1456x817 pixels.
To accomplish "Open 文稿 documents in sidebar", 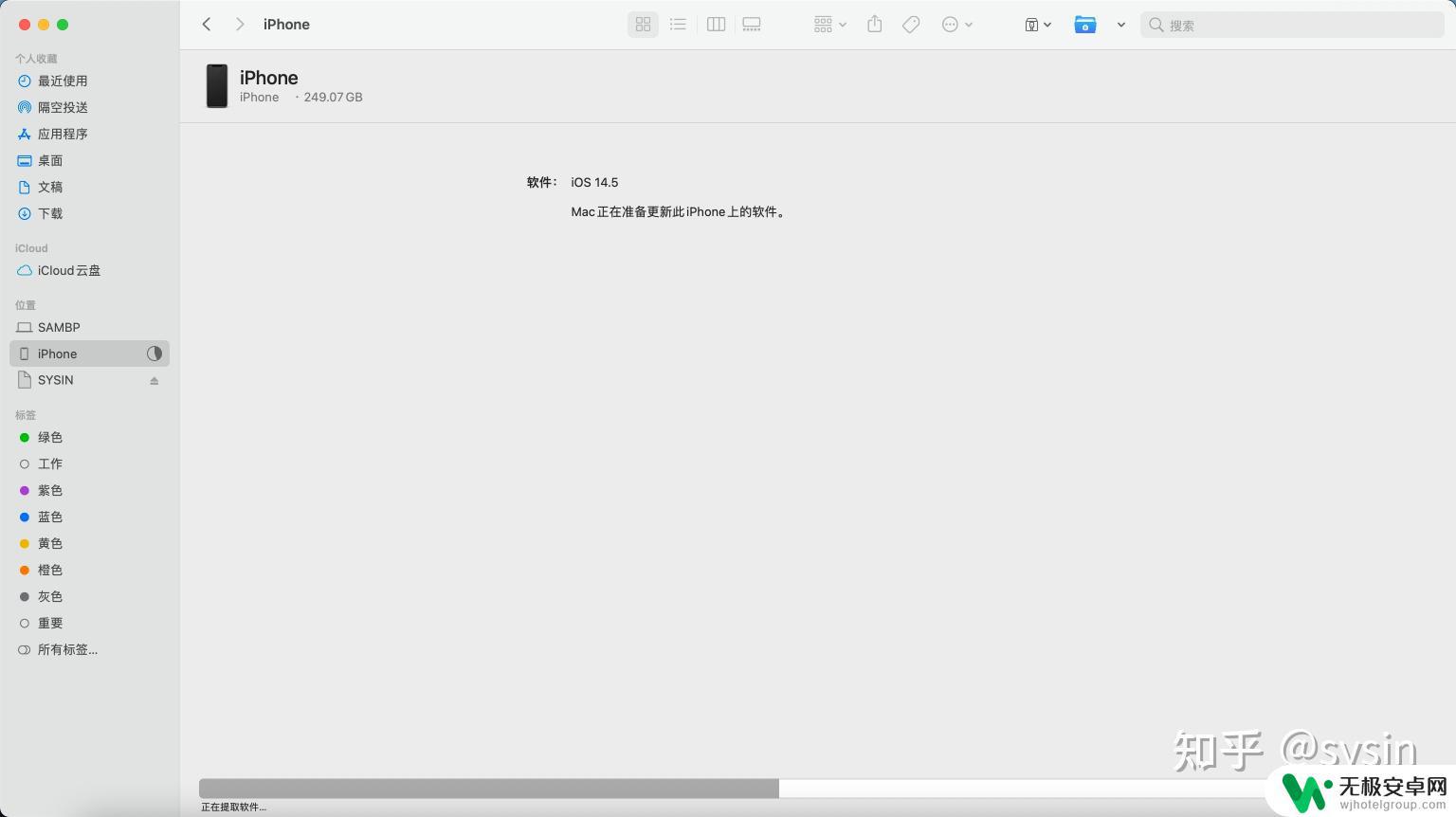I will pyautogui.click(x=89, y=187).
